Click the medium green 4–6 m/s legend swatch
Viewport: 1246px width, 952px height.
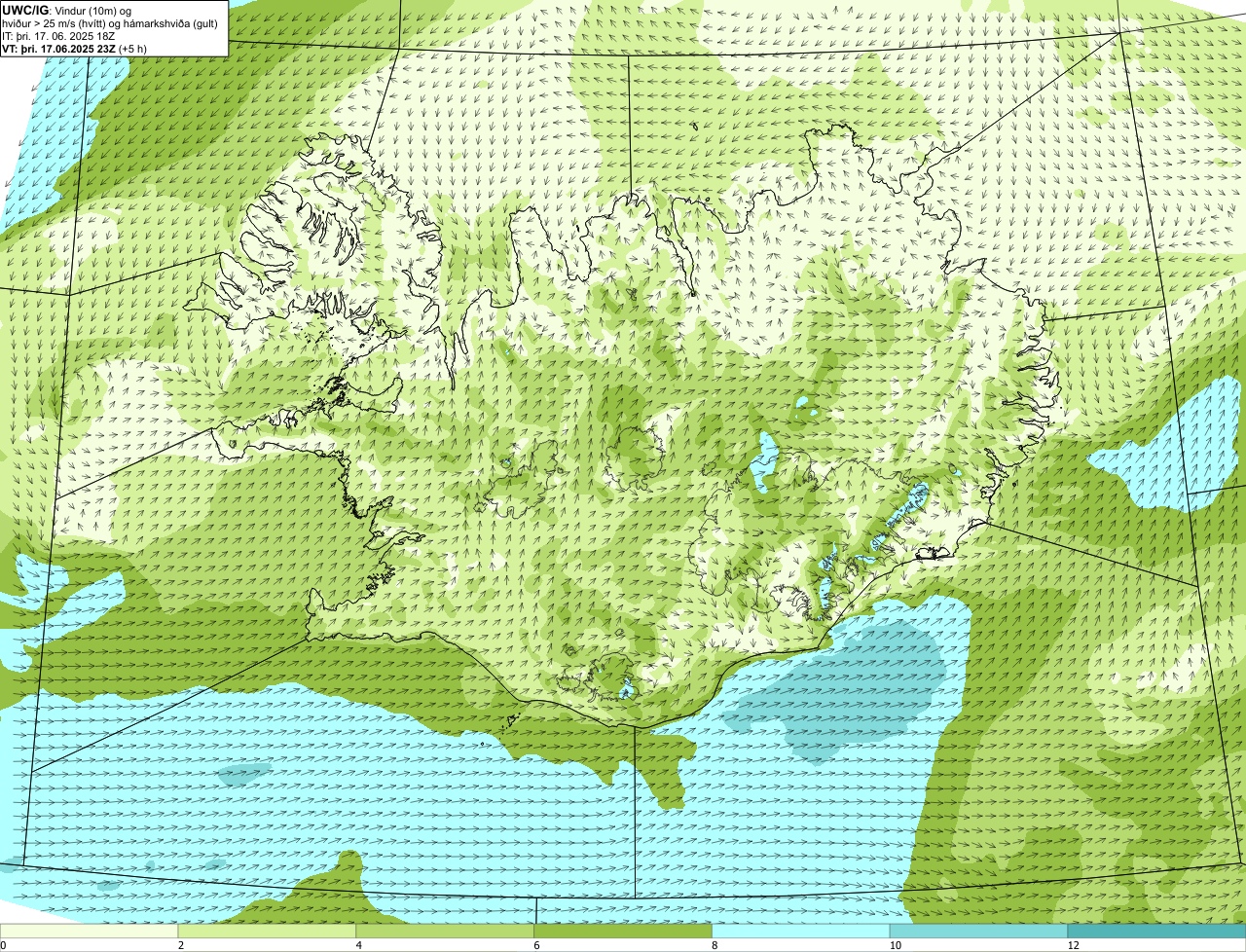[446, 932]
